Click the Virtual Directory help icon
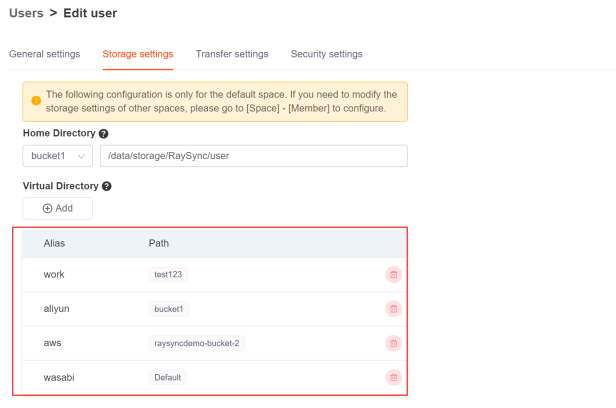The width and height of the screenshot is (616, 408). 106,186
